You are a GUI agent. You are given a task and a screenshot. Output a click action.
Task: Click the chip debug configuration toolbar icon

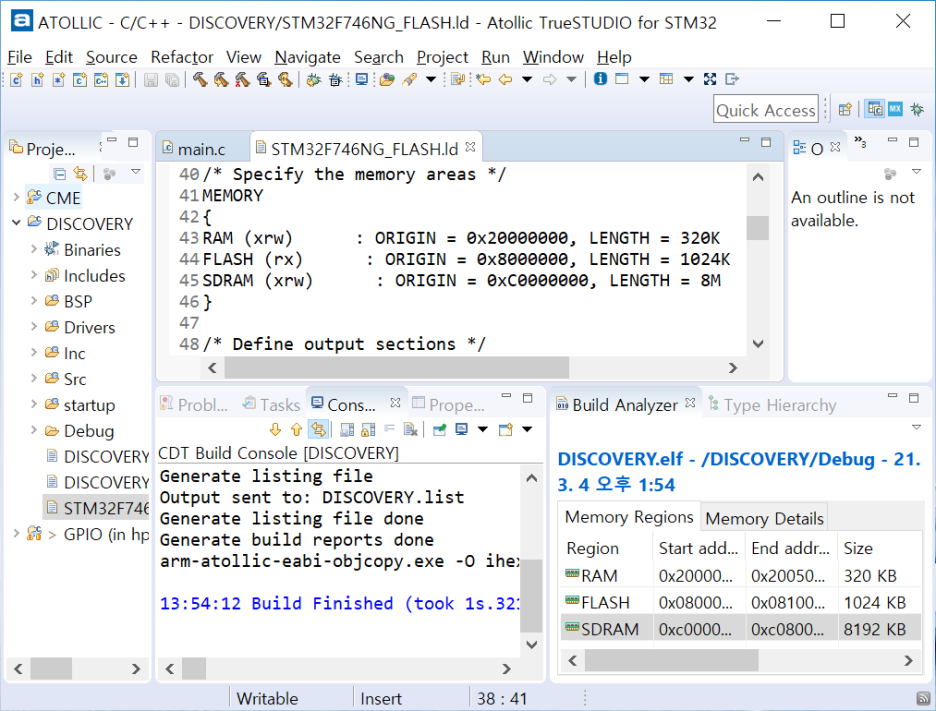(335, 79)
